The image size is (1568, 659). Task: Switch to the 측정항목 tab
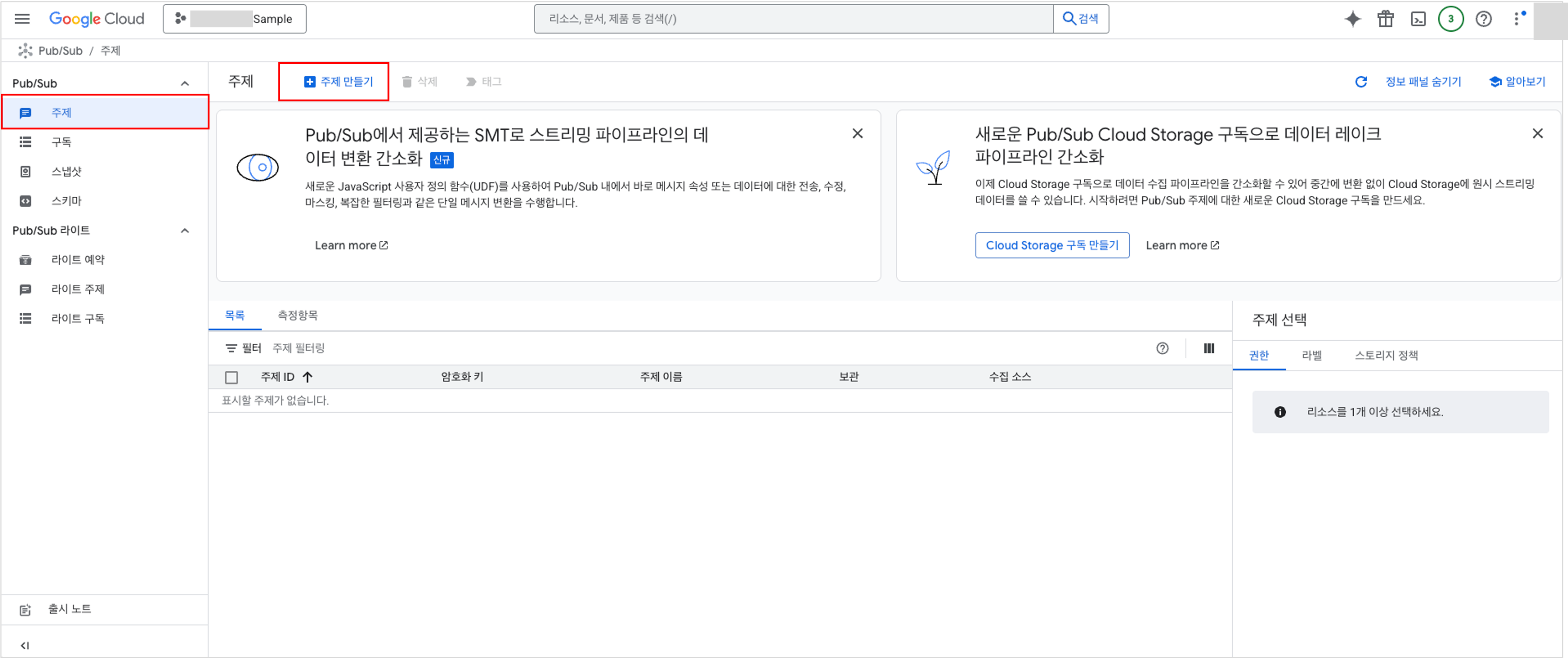point(297,315)
